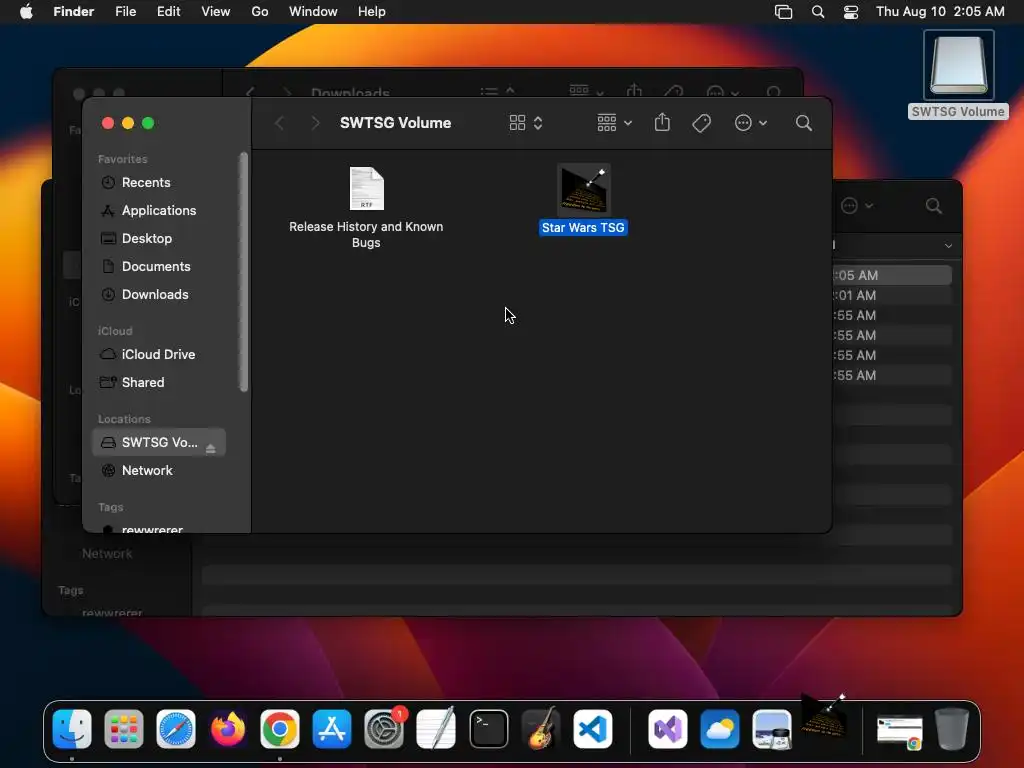Open Visual Studio Code from the Dock
Viewport: 1024px width, 768px height.
point(593,728)
